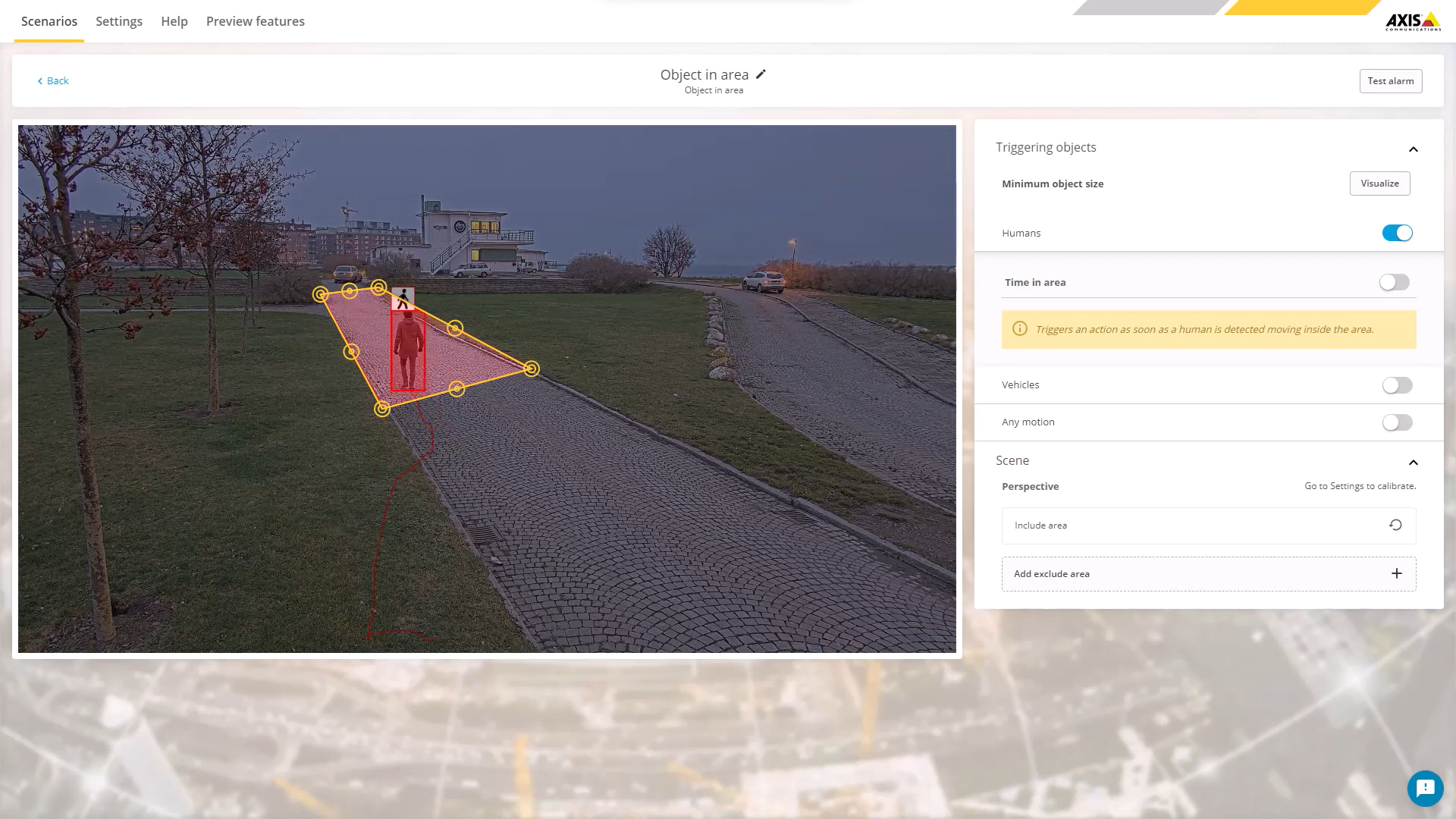Click the Go to Settings to calibrate text

(1360, 486)
